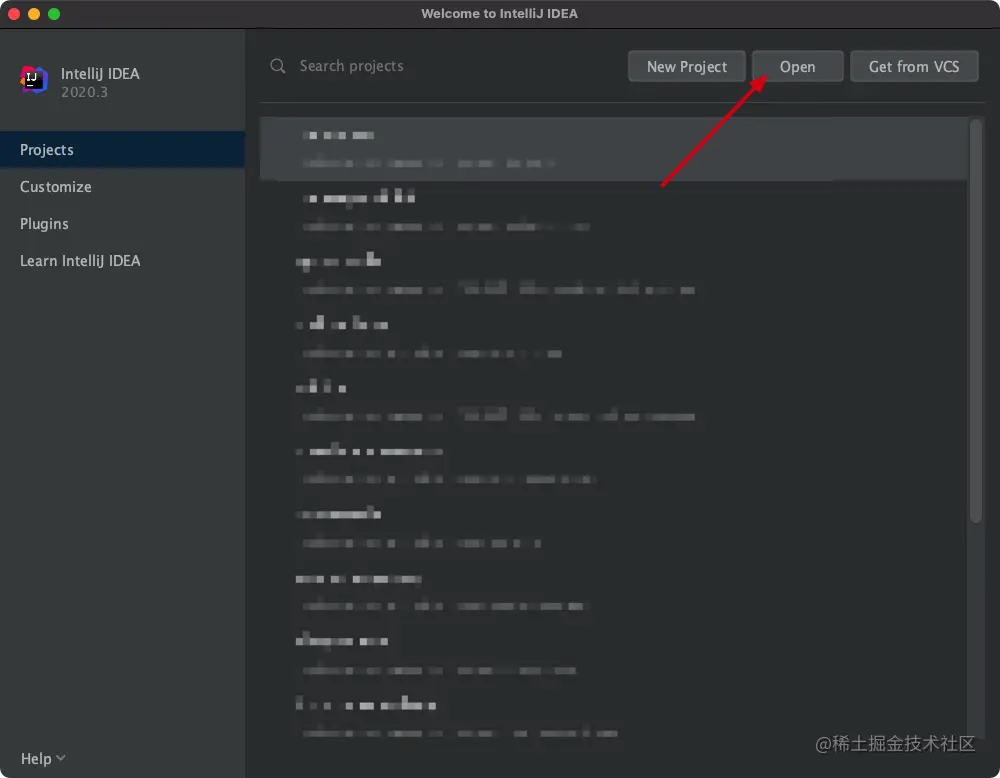
Task: Expand the Help dropdown
Action: pos(43,758)
